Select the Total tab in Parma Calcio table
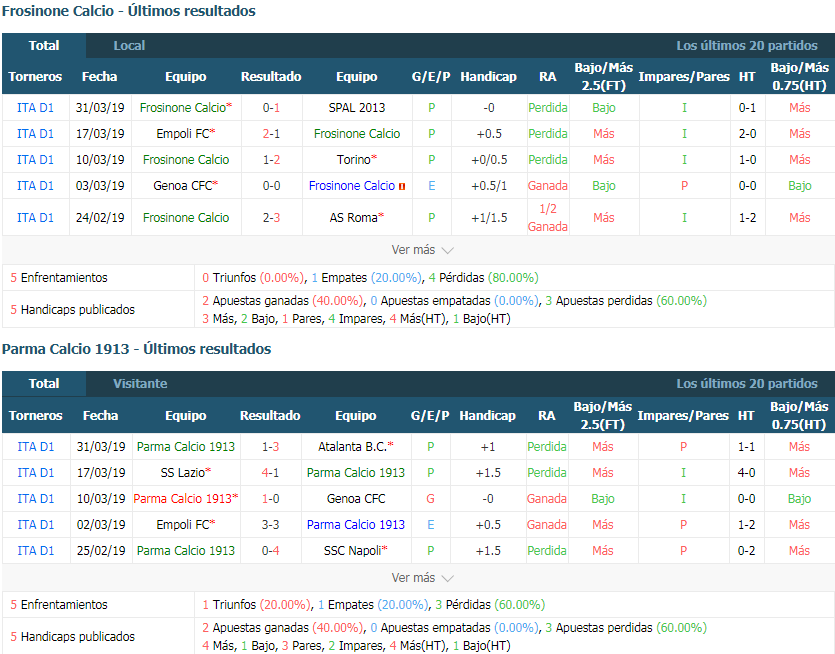This screenshot has height=654, width=835. pos(44,383)
